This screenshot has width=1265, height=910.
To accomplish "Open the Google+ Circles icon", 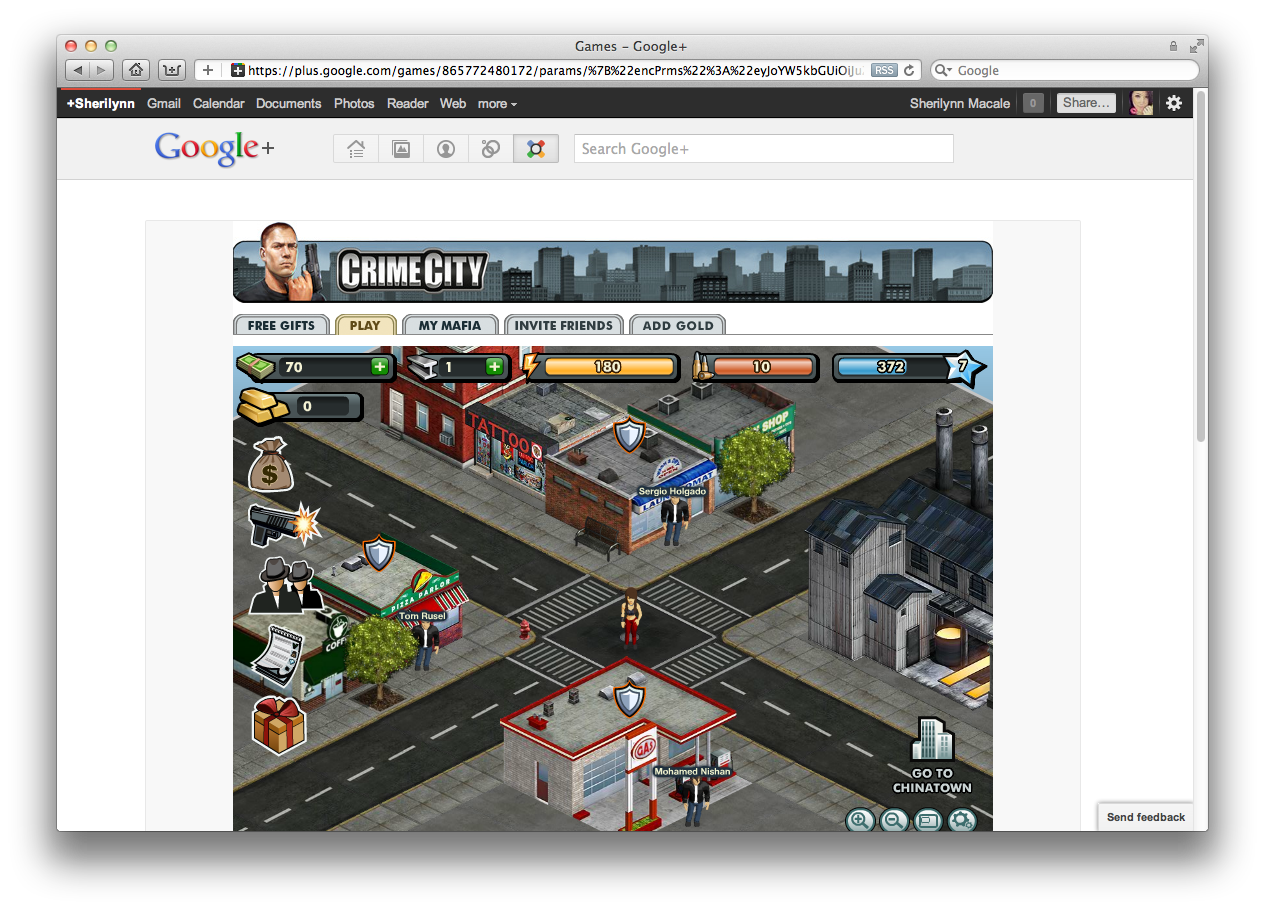I will point(491,149).
